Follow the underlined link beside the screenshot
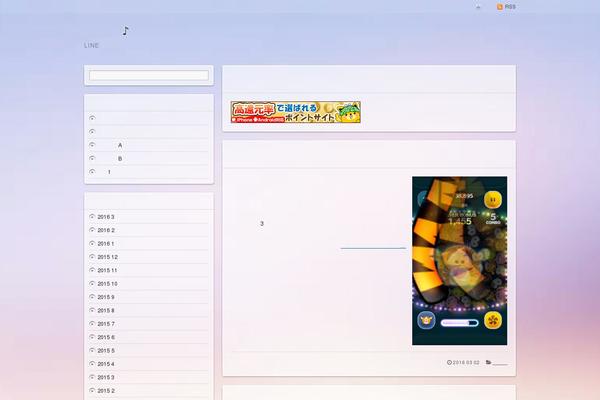Viewport: 600px width, 400px height. pos(373,245)
